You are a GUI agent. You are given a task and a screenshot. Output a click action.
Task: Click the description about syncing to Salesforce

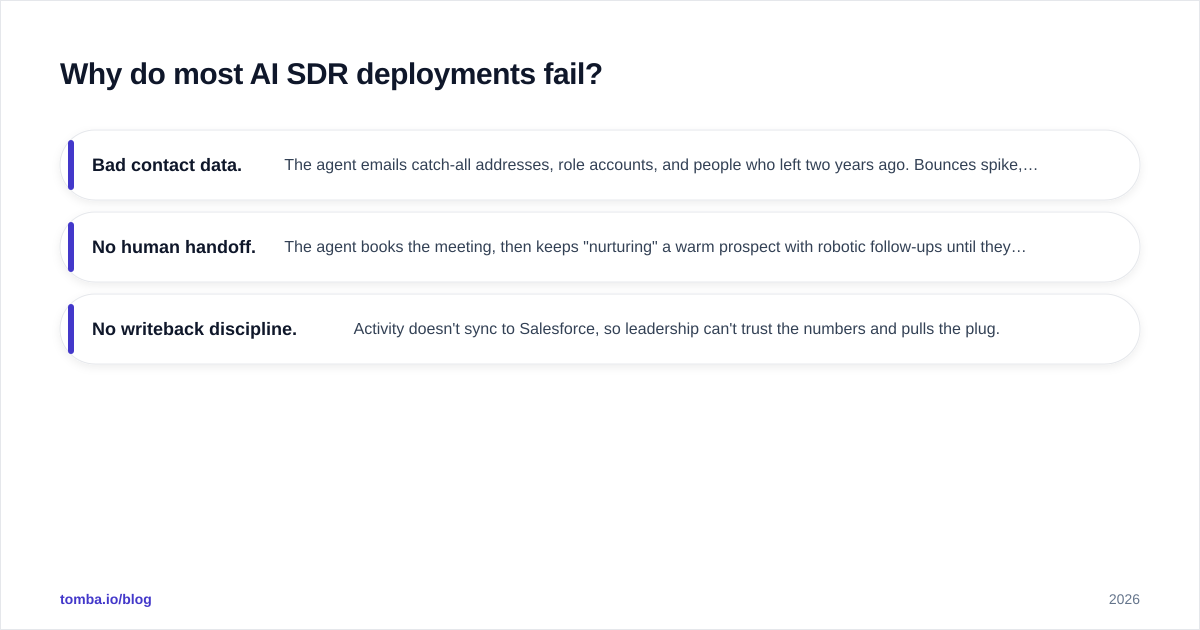click(x=676, y=329)
